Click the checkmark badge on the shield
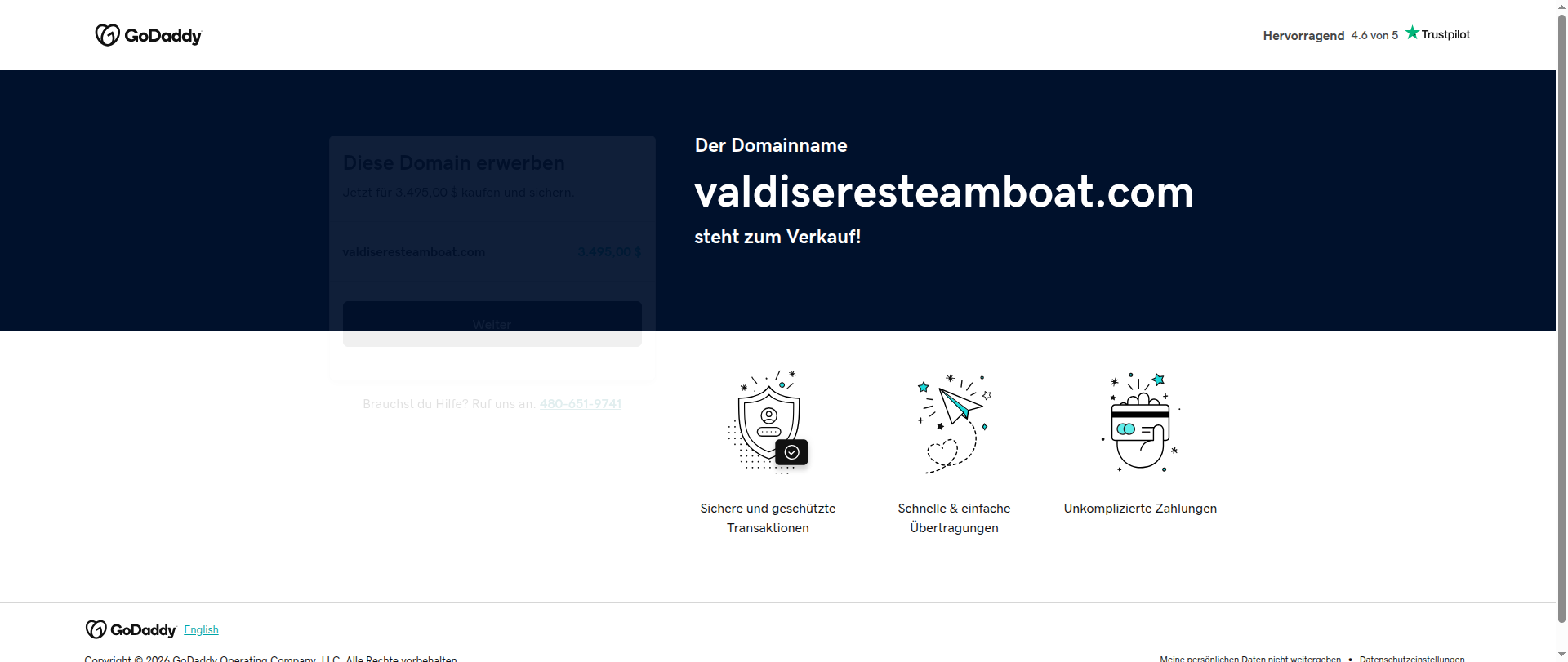 point(791,452)
